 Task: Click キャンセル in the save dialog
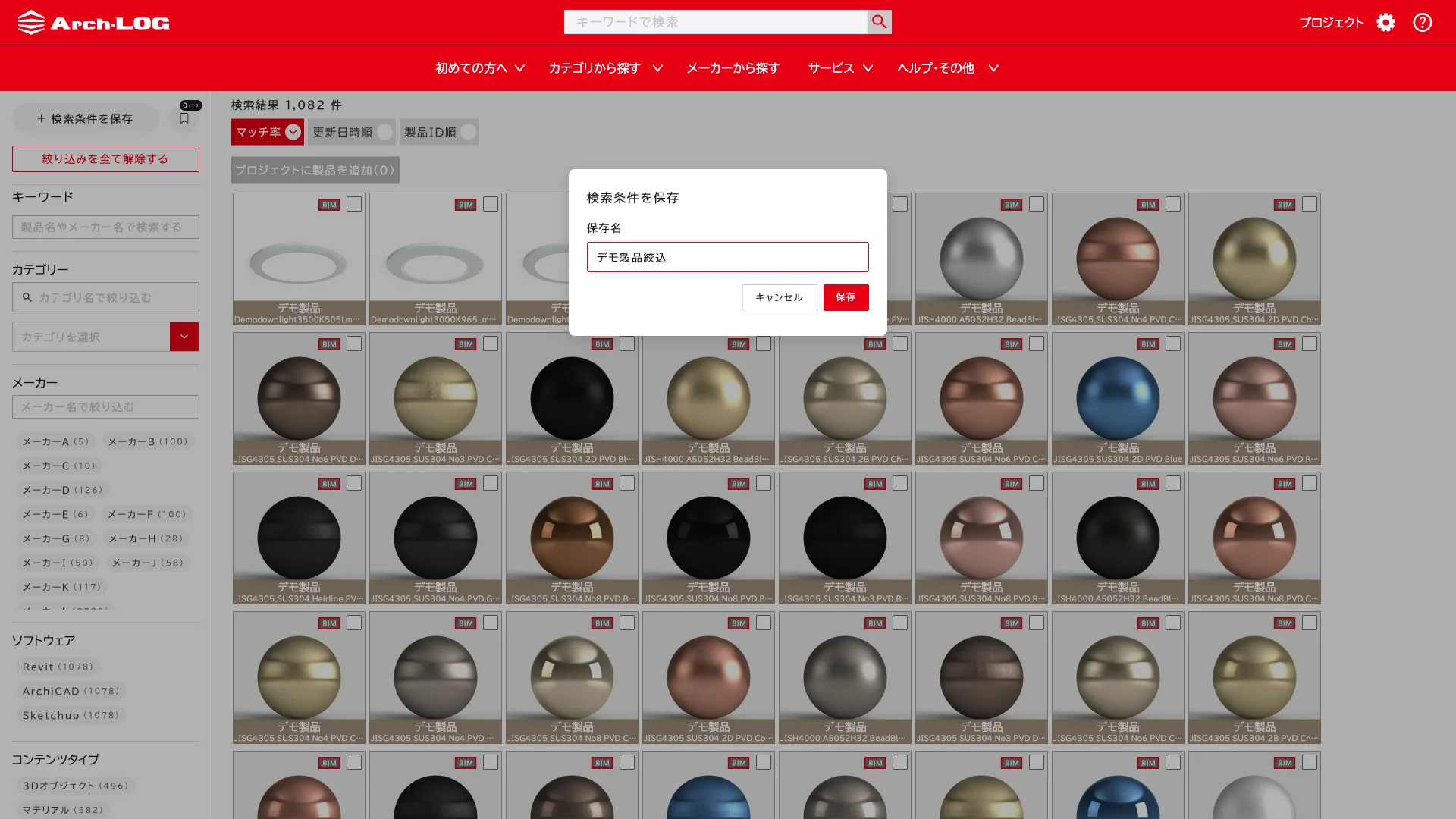point(780,298)
